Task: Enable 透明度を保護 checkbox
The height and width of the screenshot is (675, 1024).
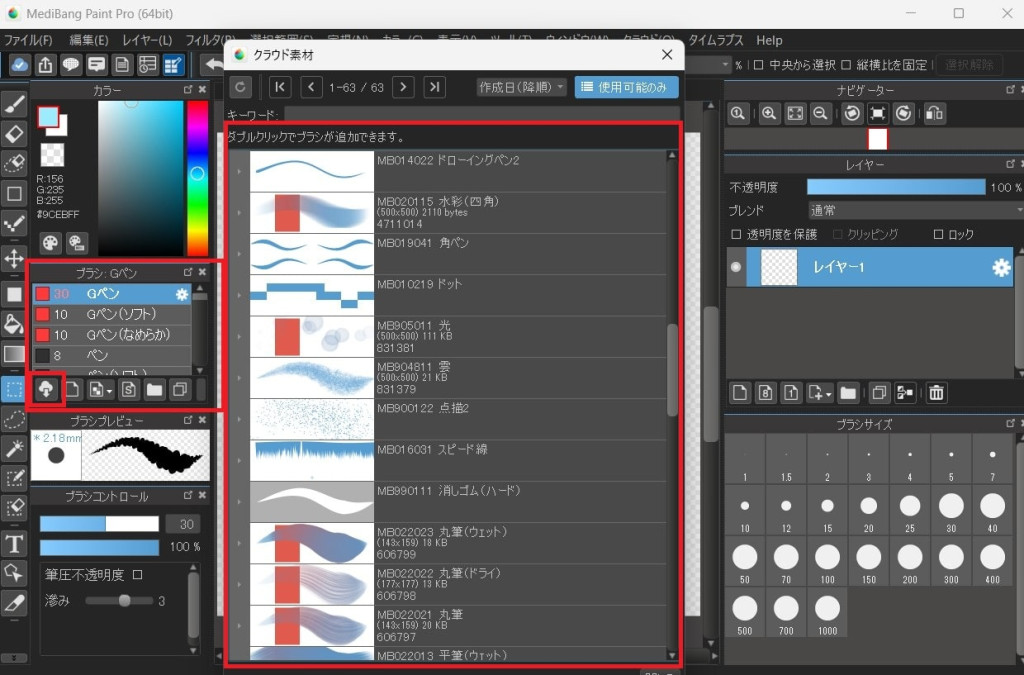Action: pyautogui.click(x=736, y=234)
